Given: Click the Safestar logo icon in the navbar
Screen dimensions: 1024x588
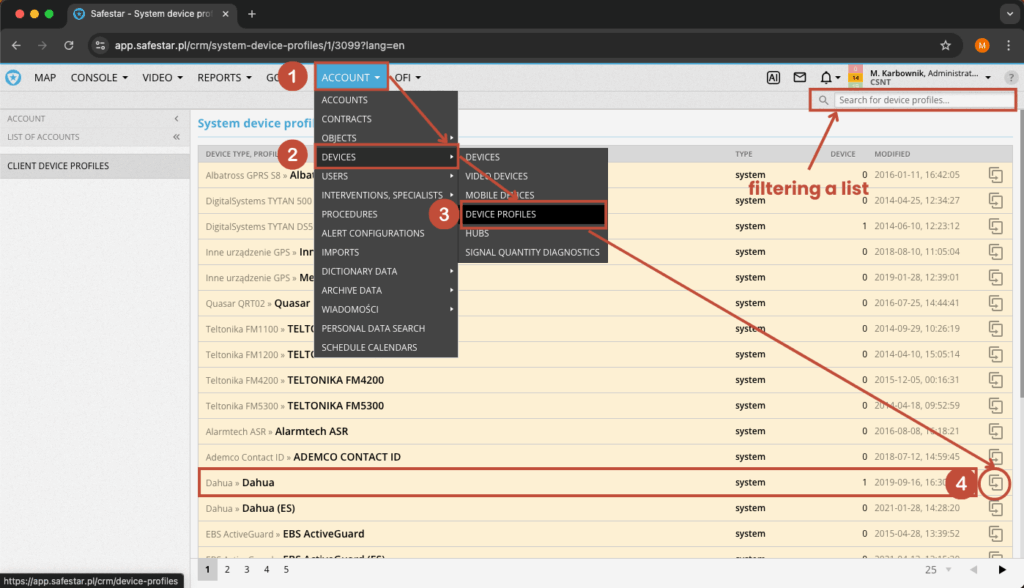Looking at the screenshot, I should pos(13,78).
